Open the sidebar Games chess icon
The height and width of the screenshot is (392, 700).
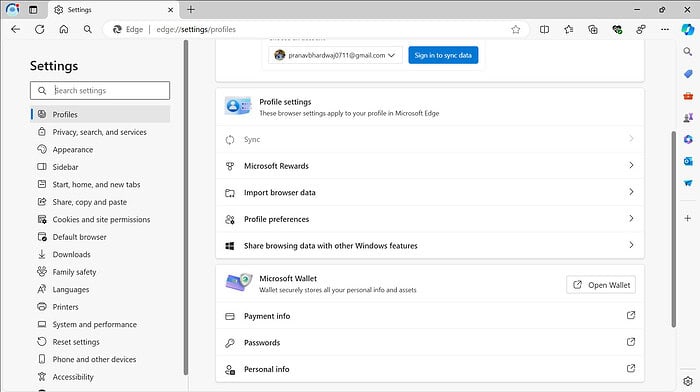tap(688, 117)
